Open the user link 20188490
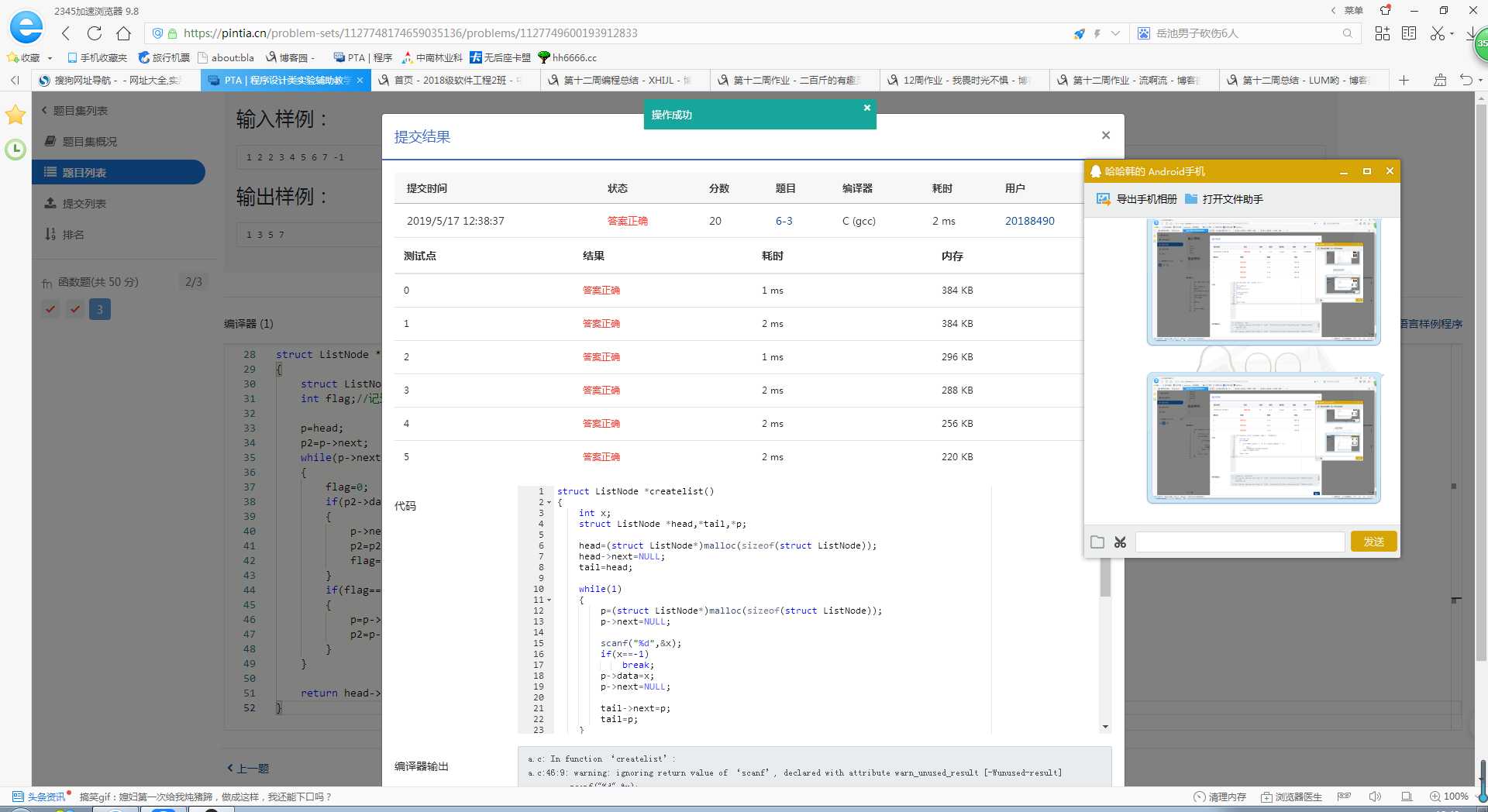The image size is (1488, 812). tap(1029, 221)
